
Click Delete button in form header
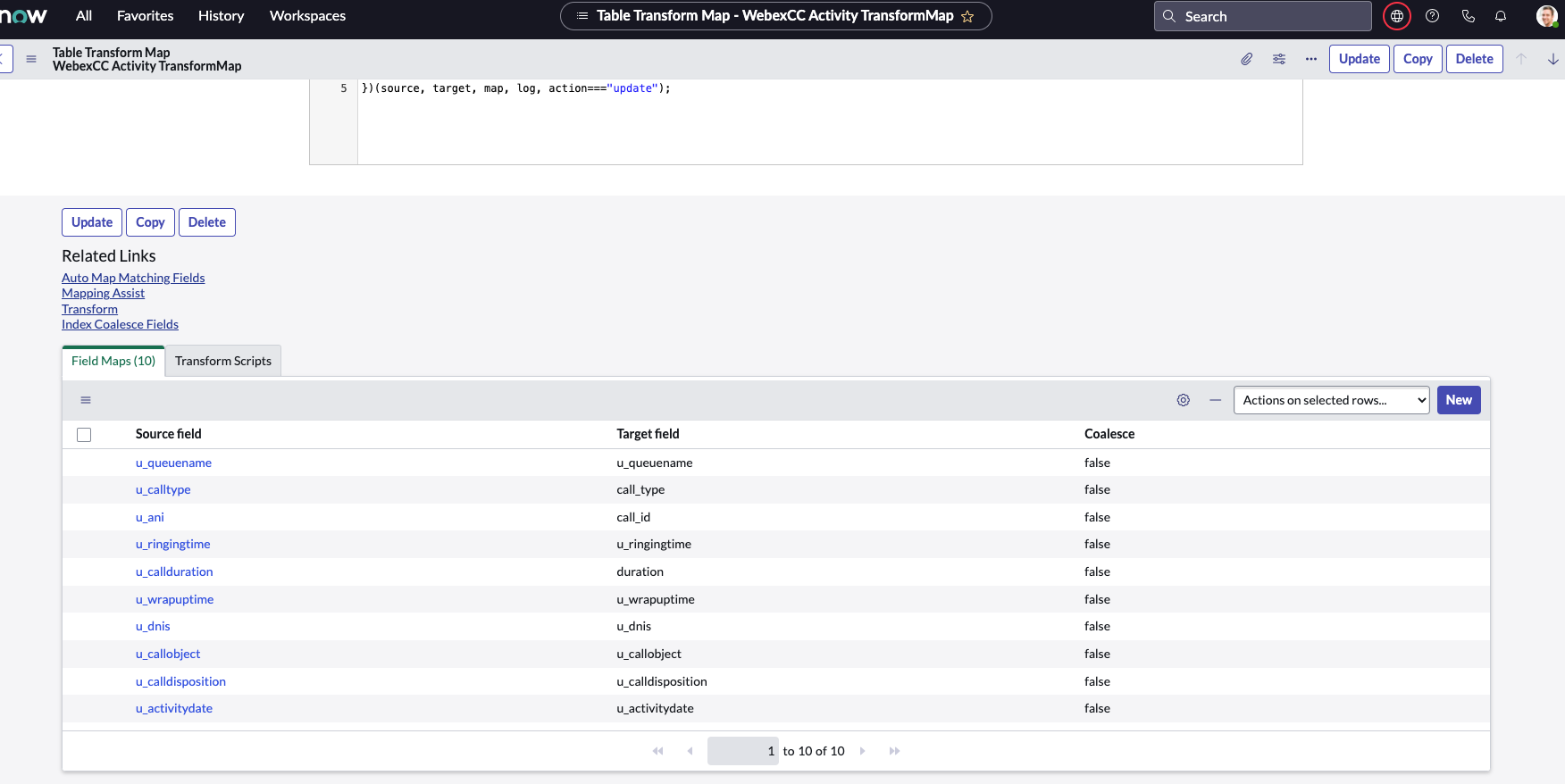click(x=1474, y=59)
